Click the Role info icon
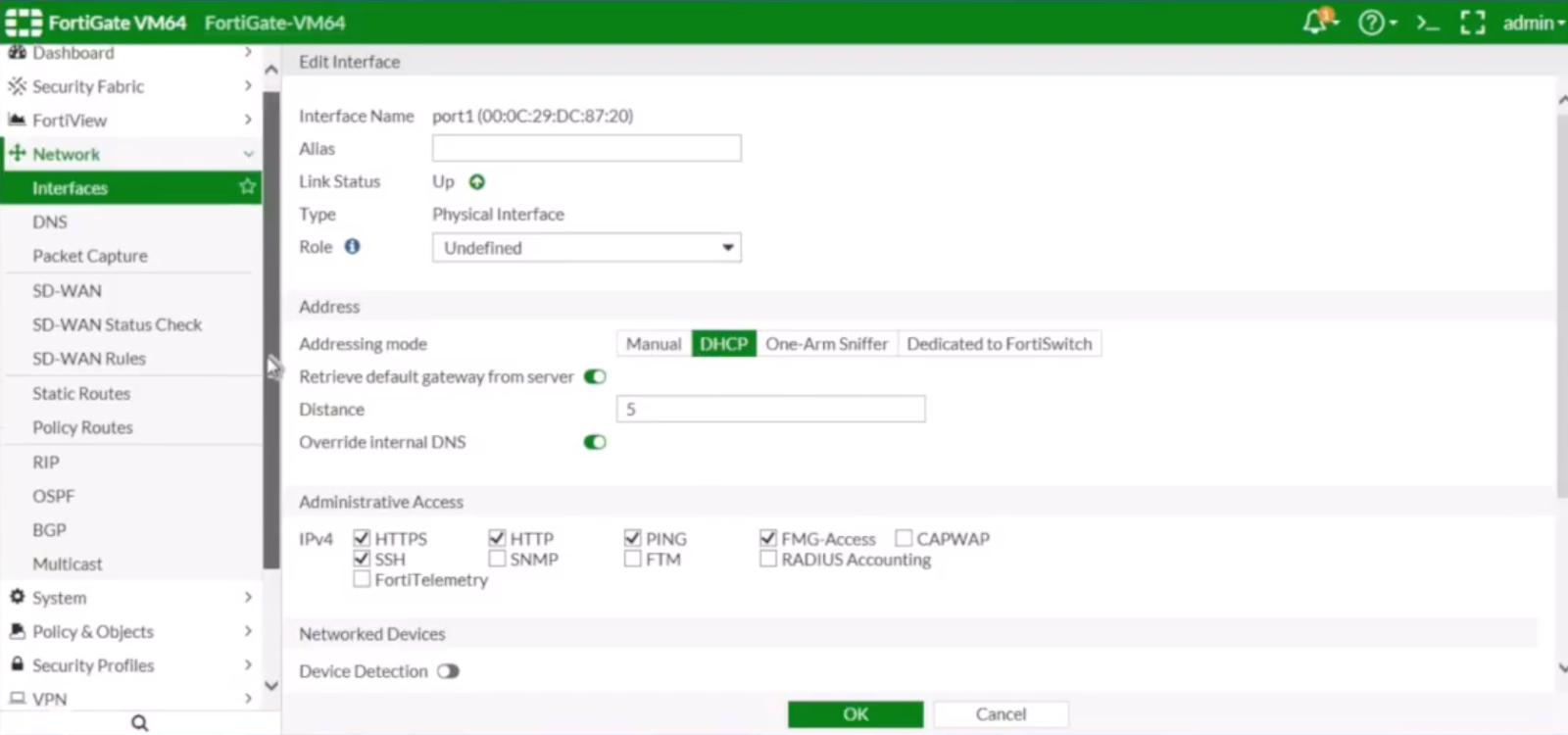The width and height of the screenshot is (1568, 735). [352, 247]
